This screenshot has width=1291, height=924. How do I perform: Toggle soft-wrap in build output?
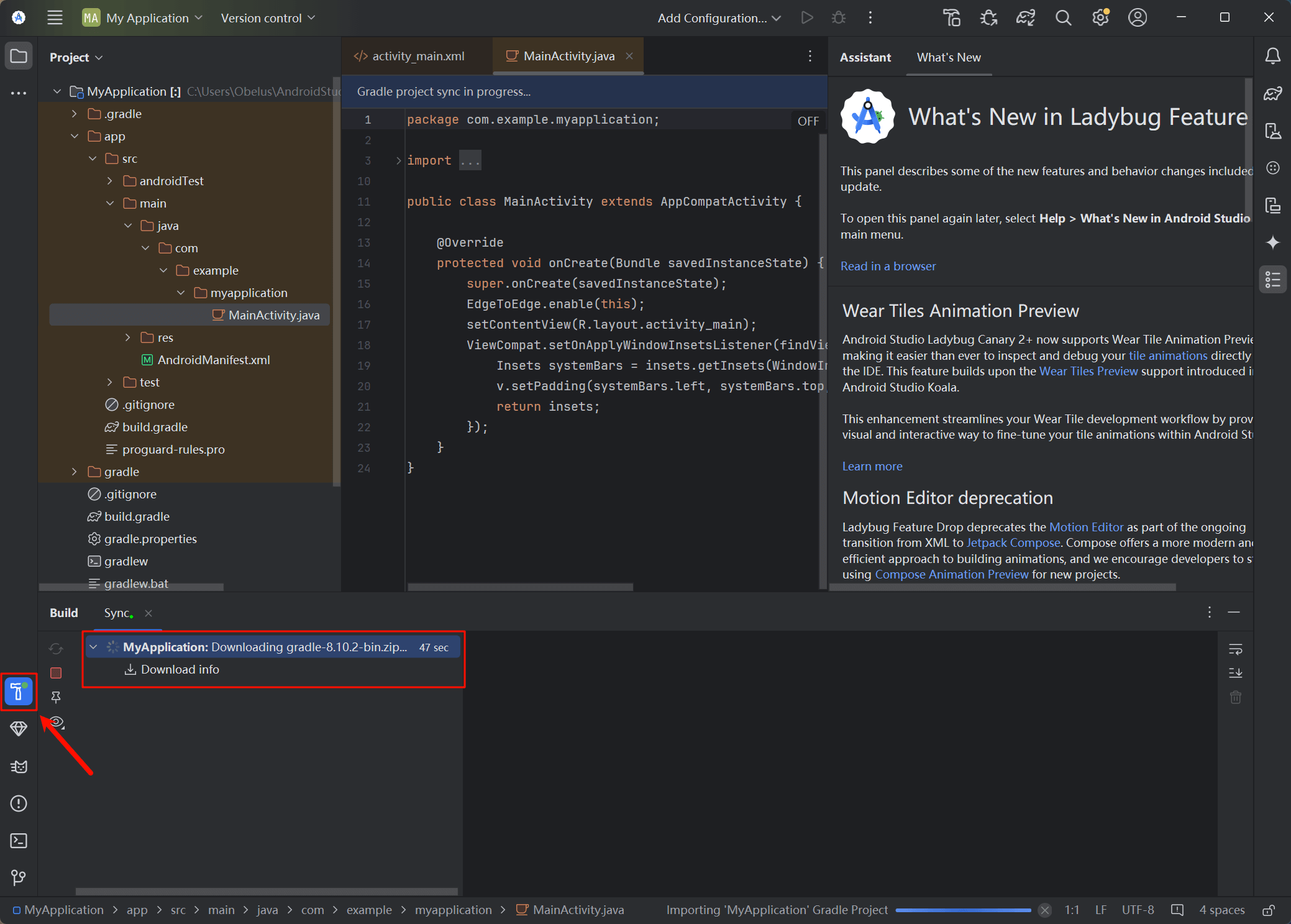1235,649
